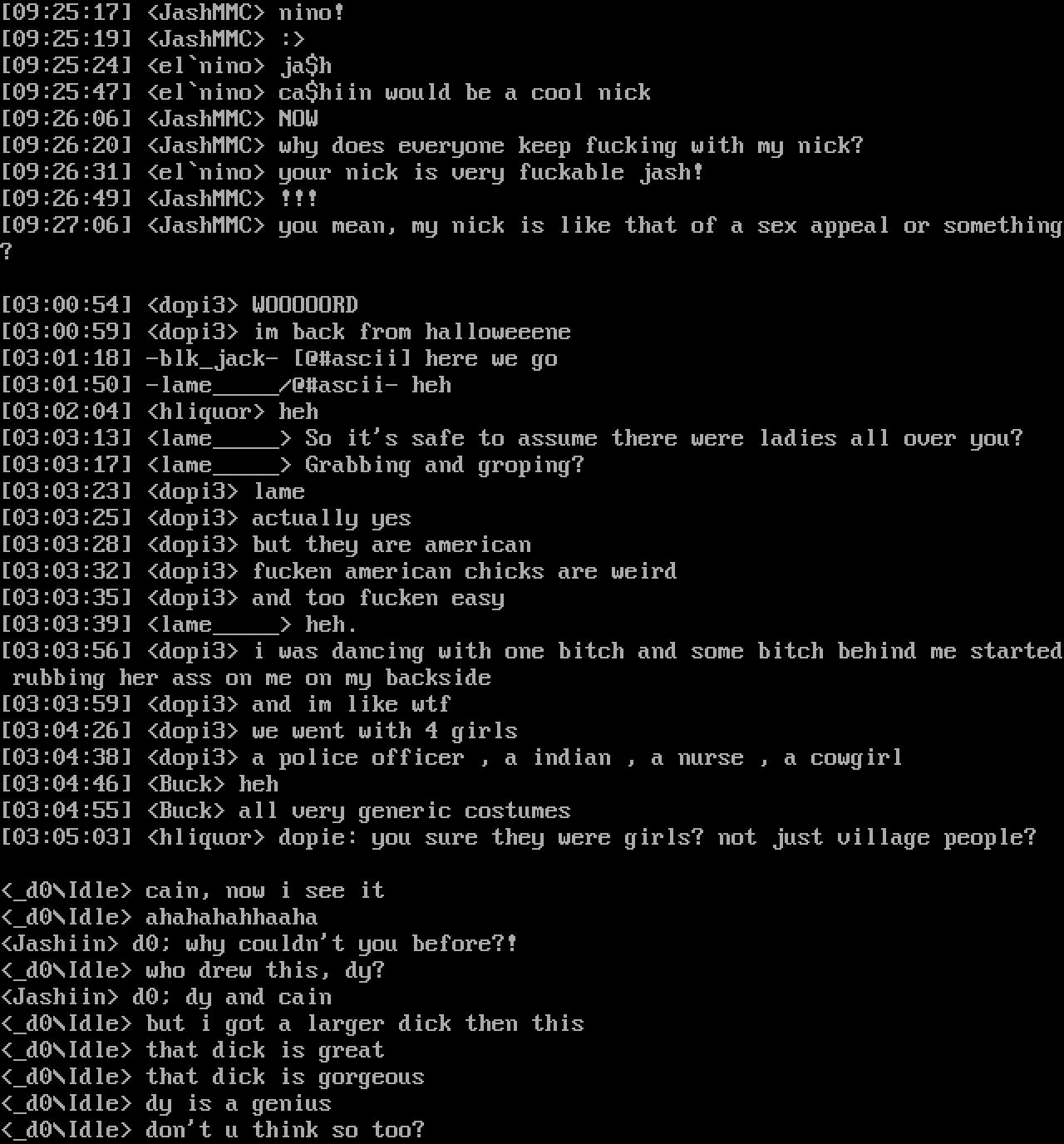Click the 'dy is a genius' message
This screenshot has width=1064, height=1144.
click(239, 1103)
